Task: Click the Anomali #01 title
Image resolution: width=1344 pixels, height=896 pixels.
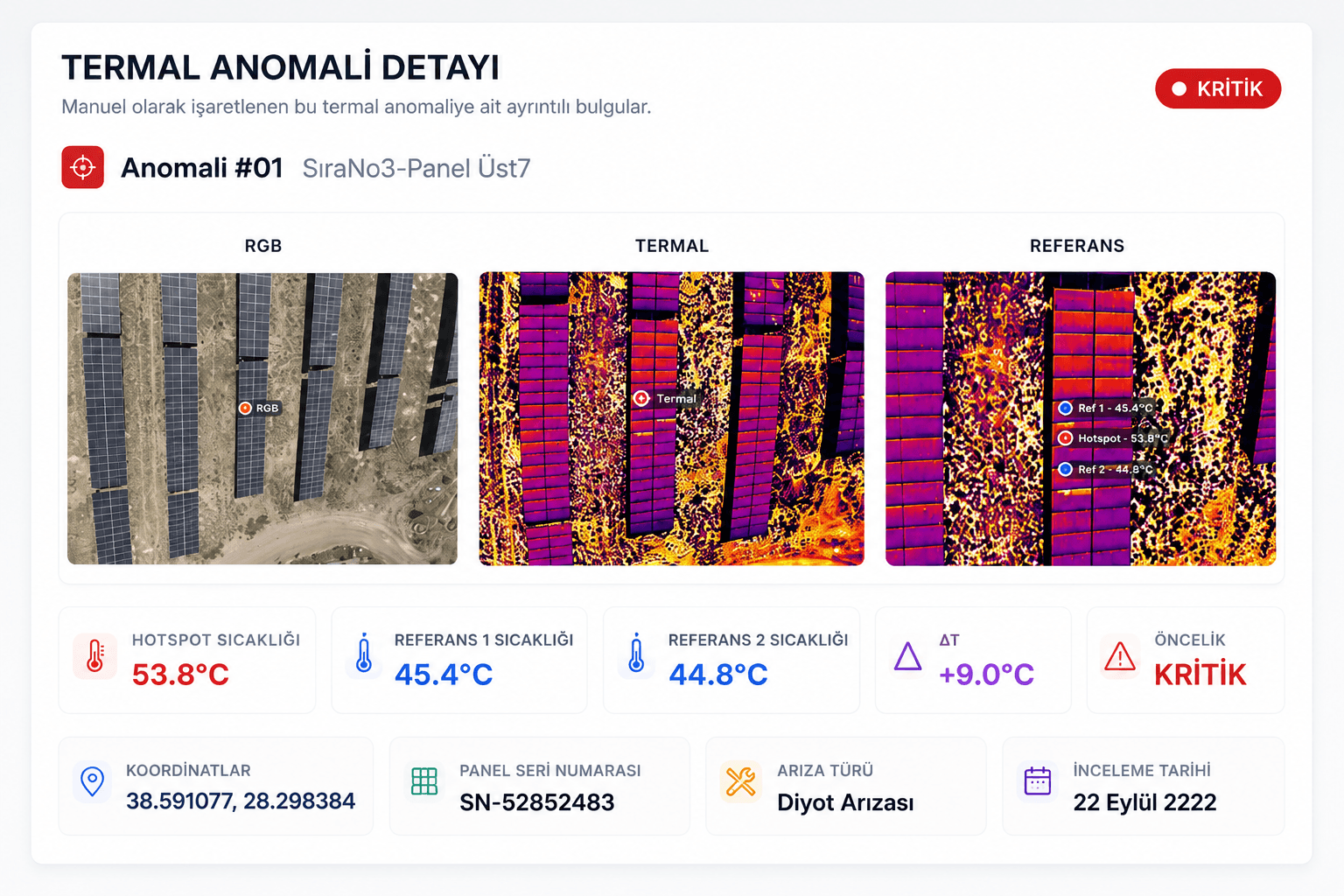Action: [202, 167]
